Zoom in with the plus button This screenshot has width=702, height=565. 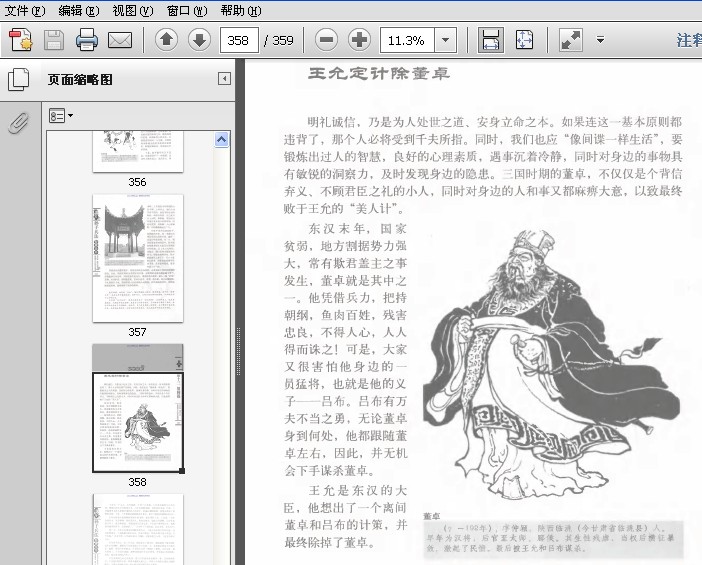(360, 40)
